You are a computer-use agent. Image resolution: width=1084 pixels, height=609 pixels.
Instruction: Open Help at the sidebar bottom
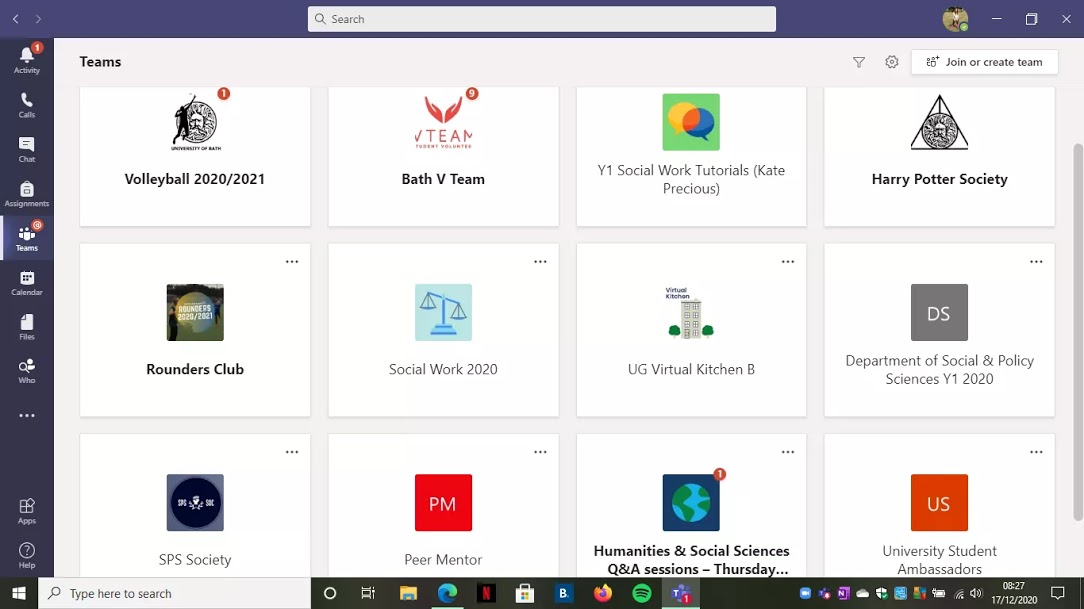coord(26,556)
